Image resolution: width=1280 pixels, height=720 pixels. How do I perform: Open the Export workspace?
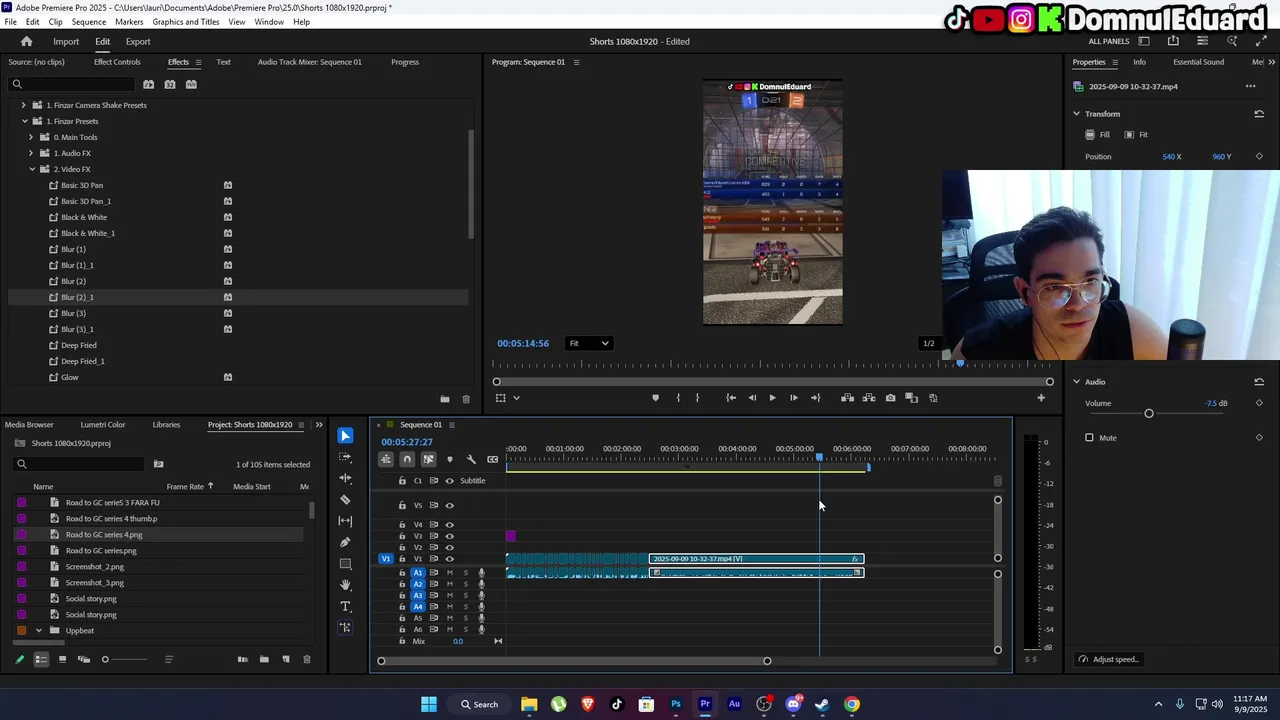pos(138,42)
